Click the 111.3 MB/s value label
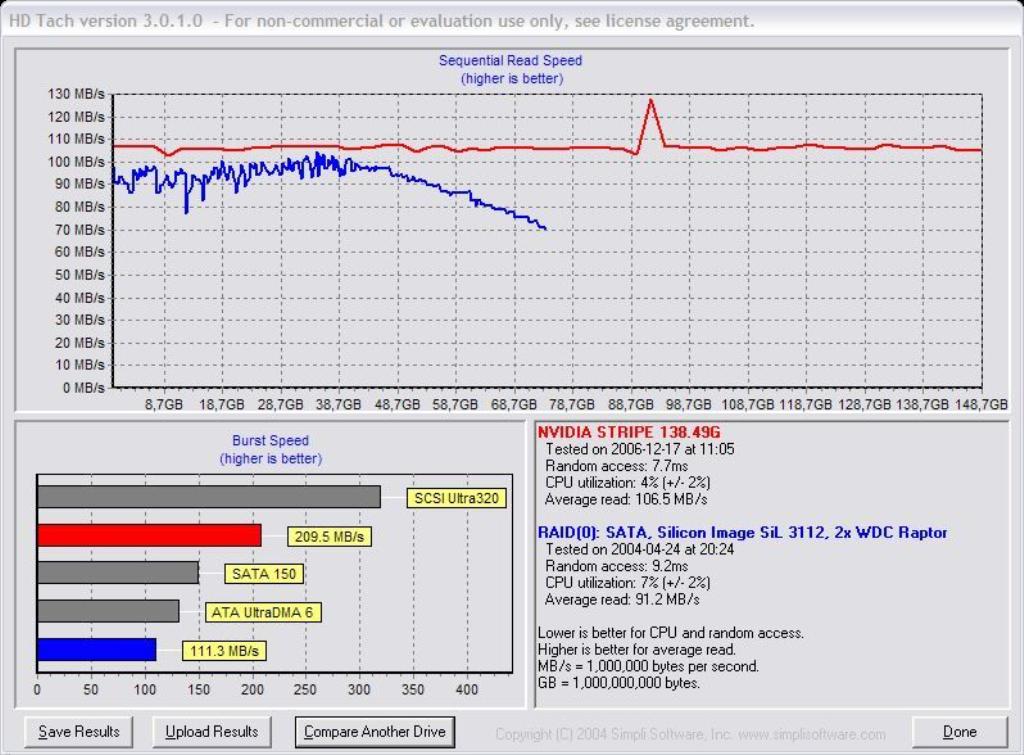 tap(224, 651)
